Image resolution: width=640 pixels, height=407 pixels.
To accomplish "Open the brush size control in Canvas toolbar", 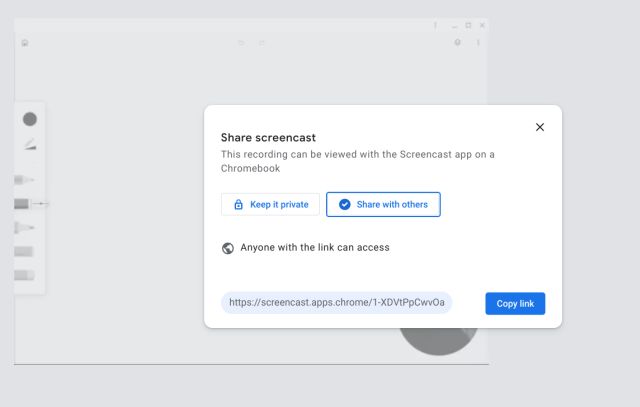I will coord(30,145).
